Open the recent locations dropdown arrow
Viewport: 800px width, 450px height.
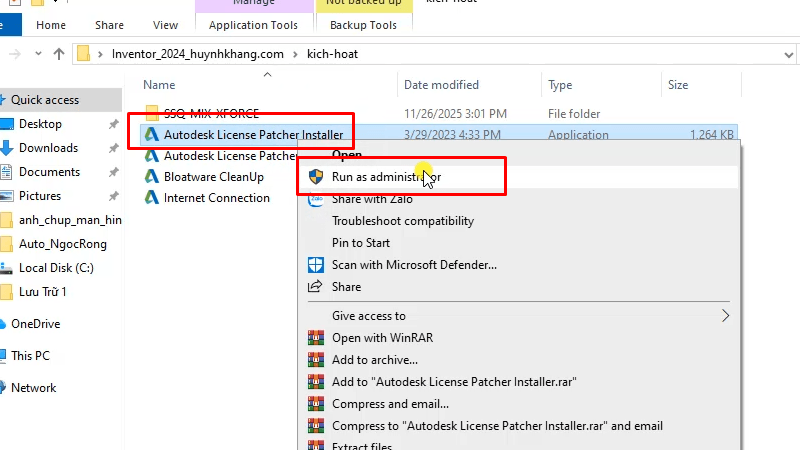[x=39, y=53]
